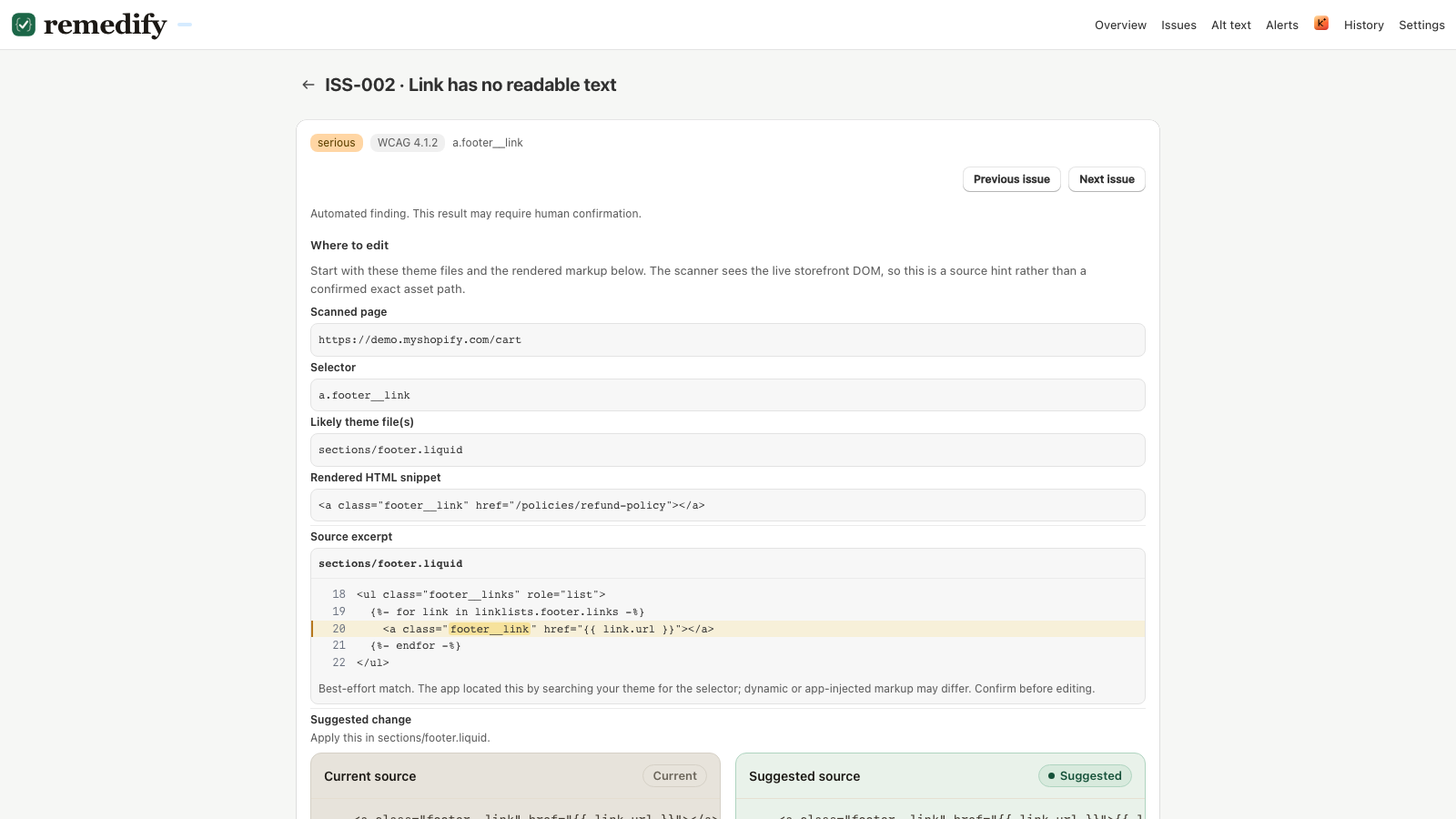Click 'Apply this in sections/footer.liquid.' text
Screen dimensions: 1456x819
400,738
